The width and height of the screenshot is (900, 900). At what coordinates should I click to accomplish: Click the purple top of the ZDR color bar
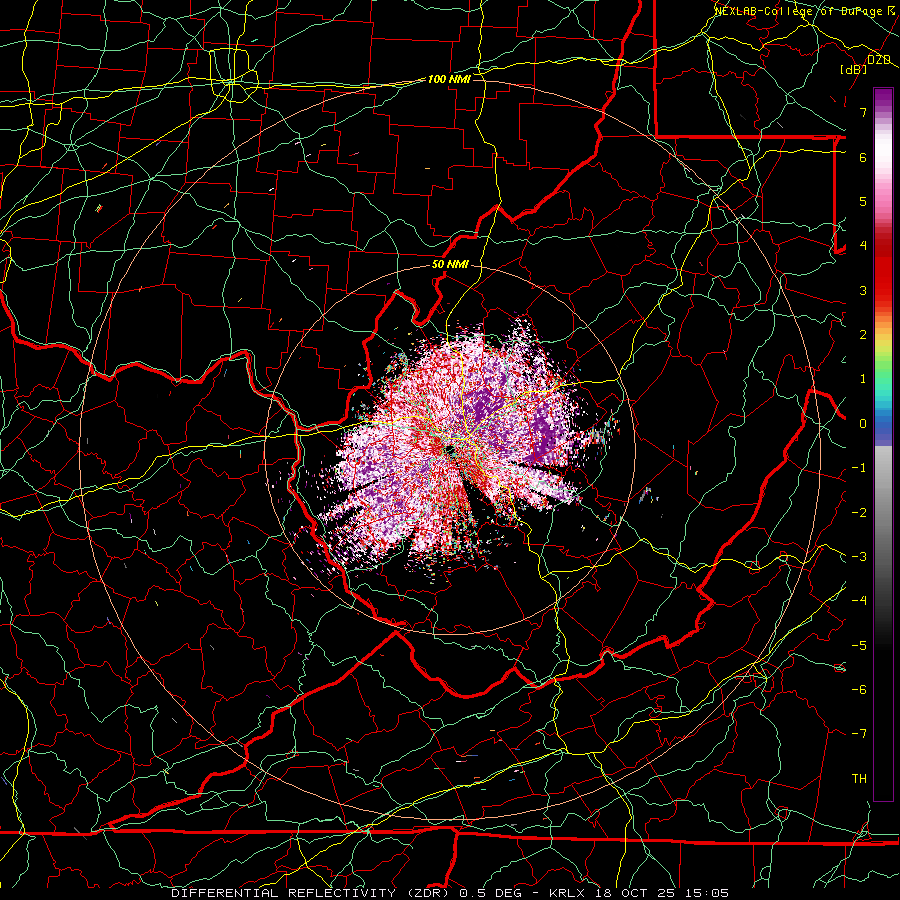coord(883,99)
